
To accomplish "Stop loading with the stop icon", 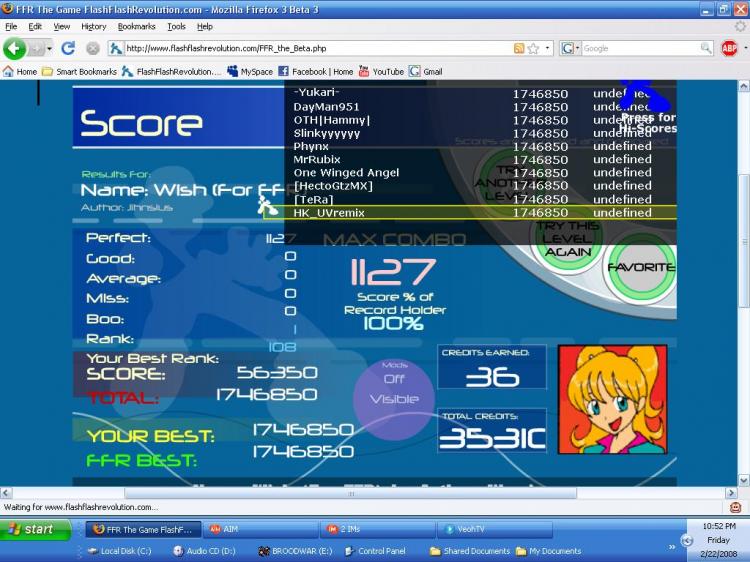I will (92, 48).
